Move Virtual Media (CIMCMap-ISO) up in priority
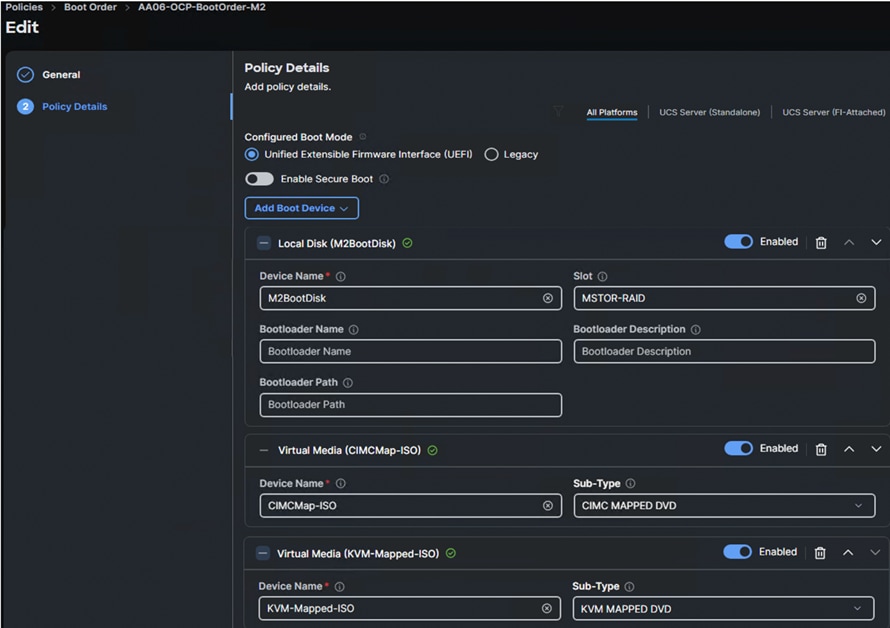890x628 pixels. pos(851,449)
